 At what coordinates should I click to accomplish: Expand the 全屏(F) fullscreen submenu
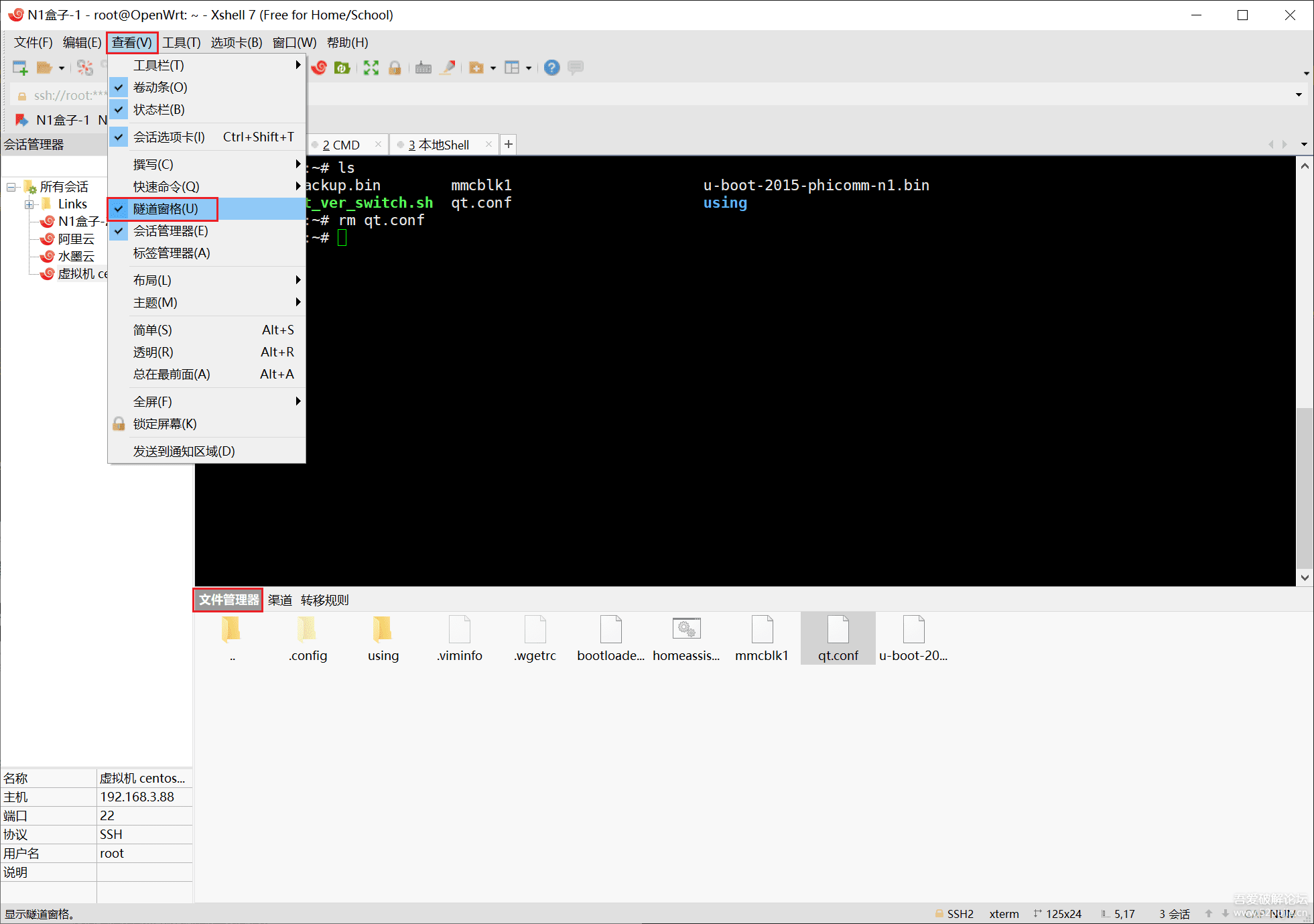click(x=206, y=401)
